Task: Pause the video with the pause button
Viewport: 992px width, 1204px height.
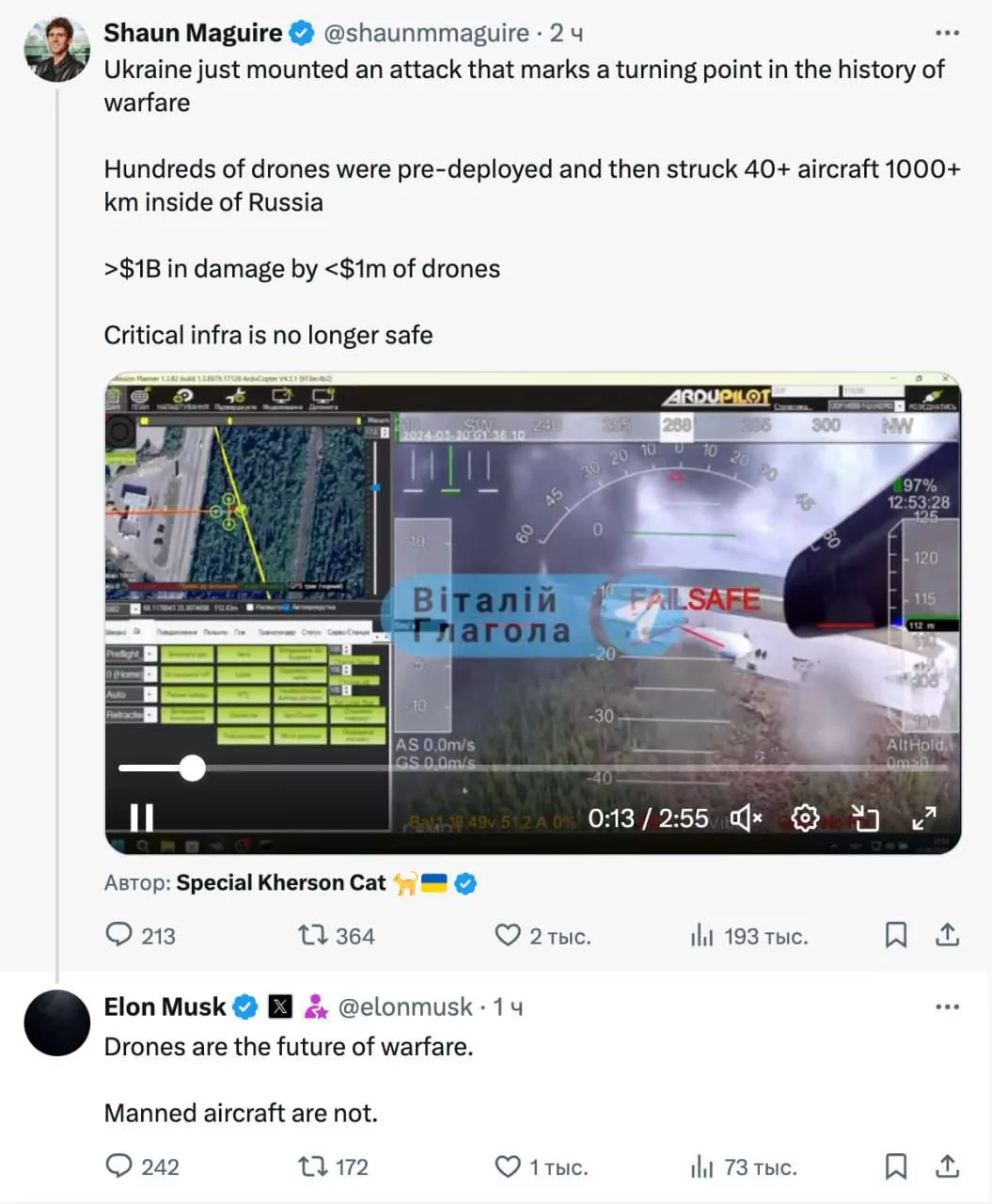Action: tap(141, 816)
